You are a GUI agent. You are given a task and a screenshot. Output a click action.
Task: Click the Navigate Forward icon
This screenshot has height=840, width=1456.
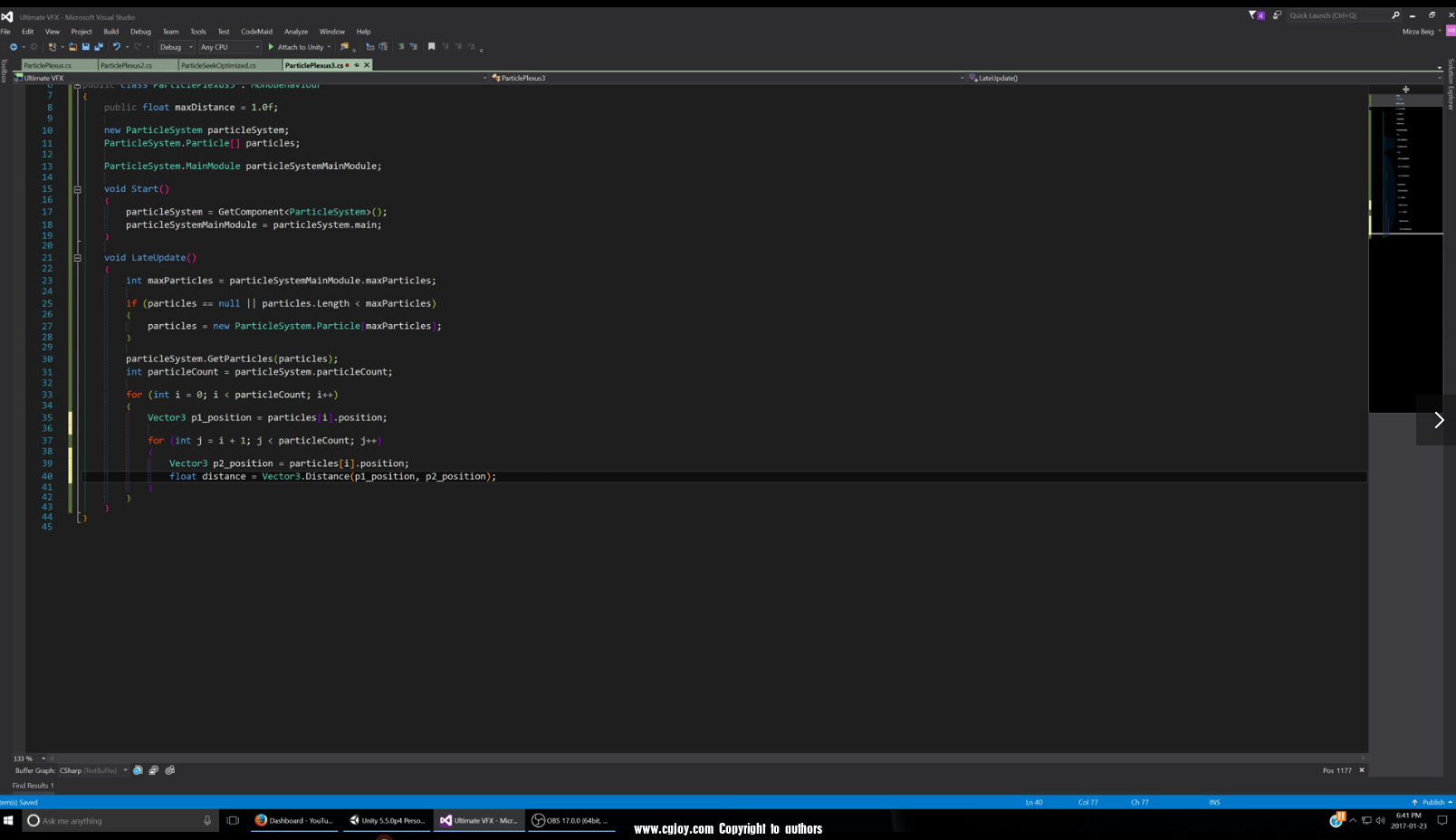click(34, 47)
